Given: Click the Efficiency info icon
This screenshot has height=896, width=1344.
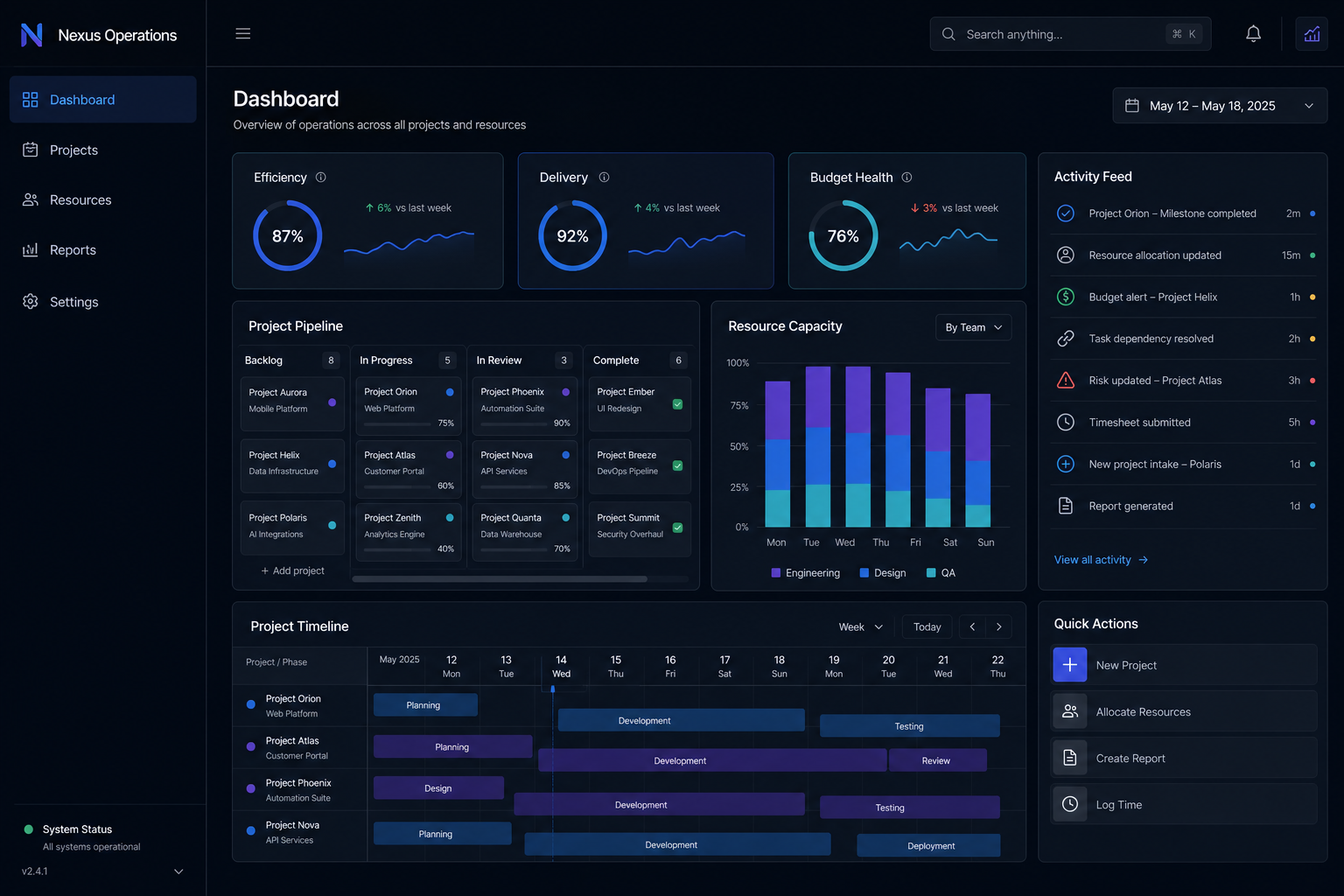Looking at the screenshot, I should click(321, 177).
